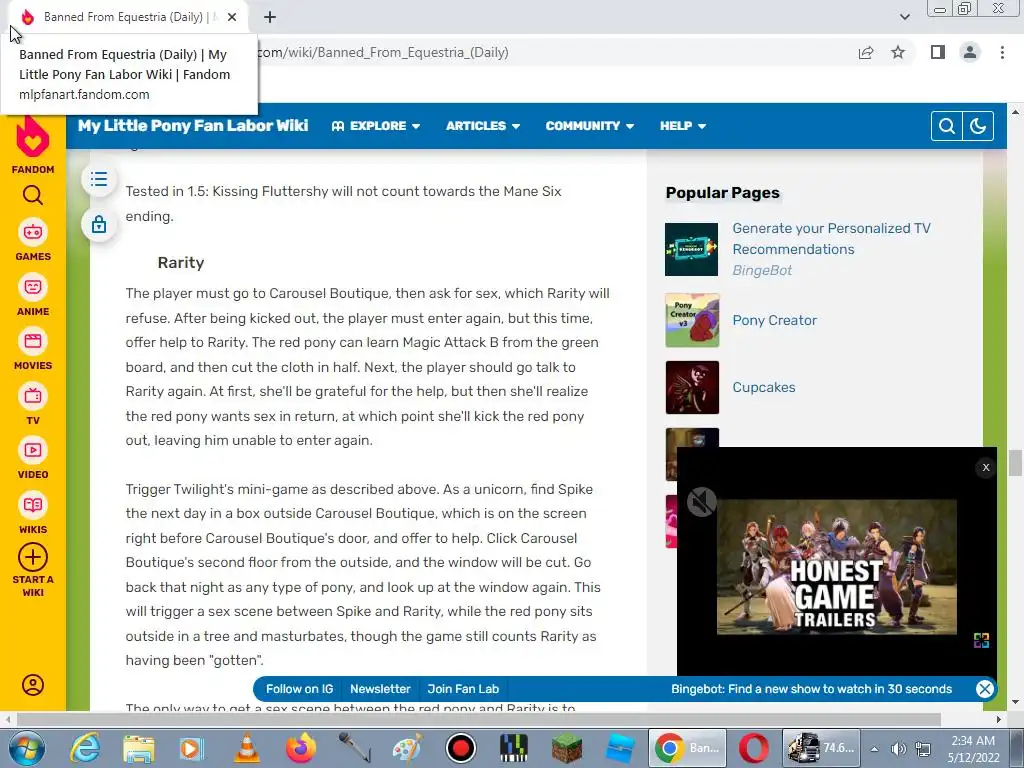Viewport: 1024px width, 768px height.
Task: Close the floating video player
Action: click(985, 467)
